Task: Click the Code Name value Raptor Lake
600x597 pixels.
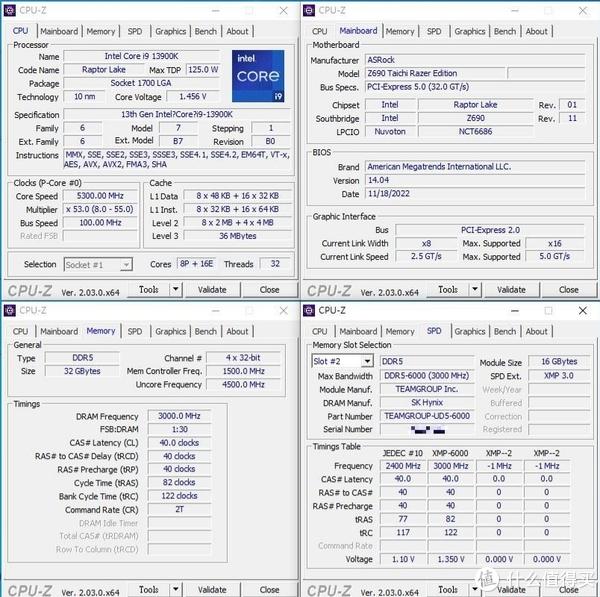Action: pos(104,70)
